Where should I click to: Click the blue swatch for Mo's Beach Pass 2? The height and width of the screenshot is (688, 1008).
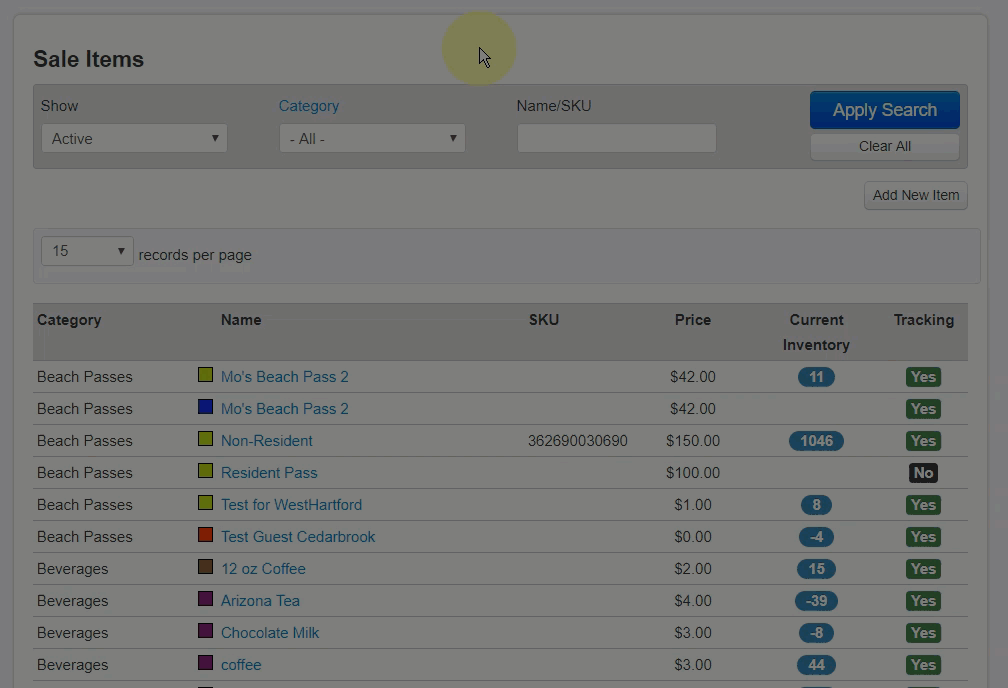click(205, 407)
